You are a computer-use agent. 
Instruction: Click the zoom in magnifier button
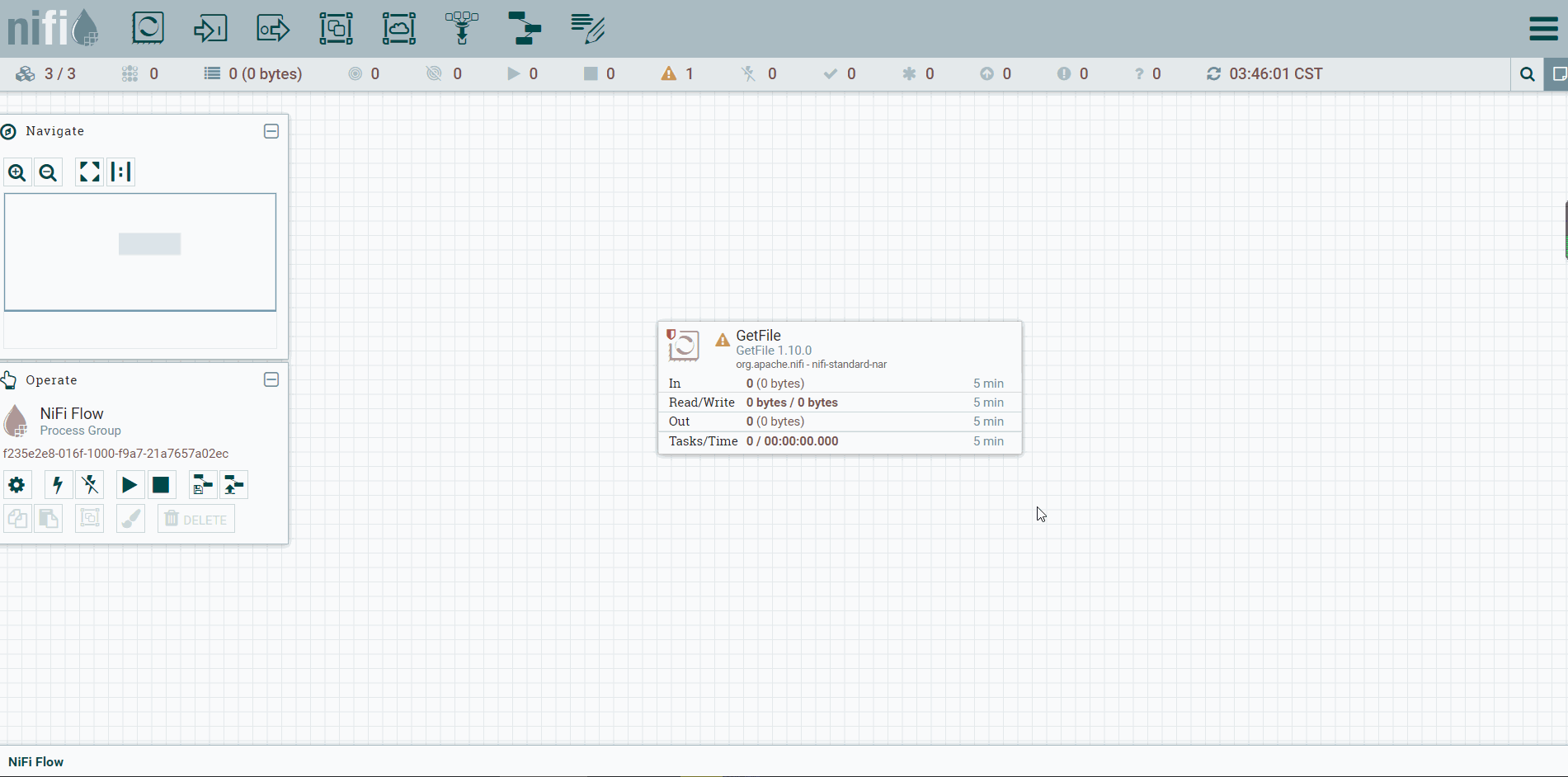[17, 172]
